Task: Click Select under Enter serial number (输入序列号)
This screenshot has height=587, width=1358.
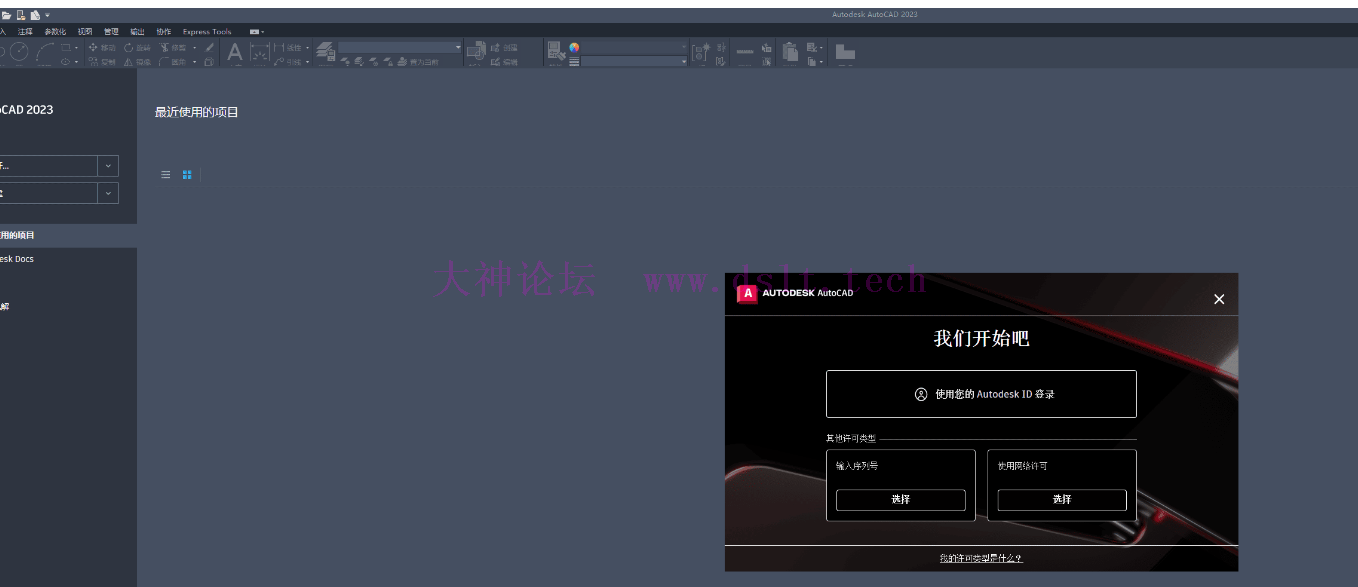Action: (x=901, y=500)
